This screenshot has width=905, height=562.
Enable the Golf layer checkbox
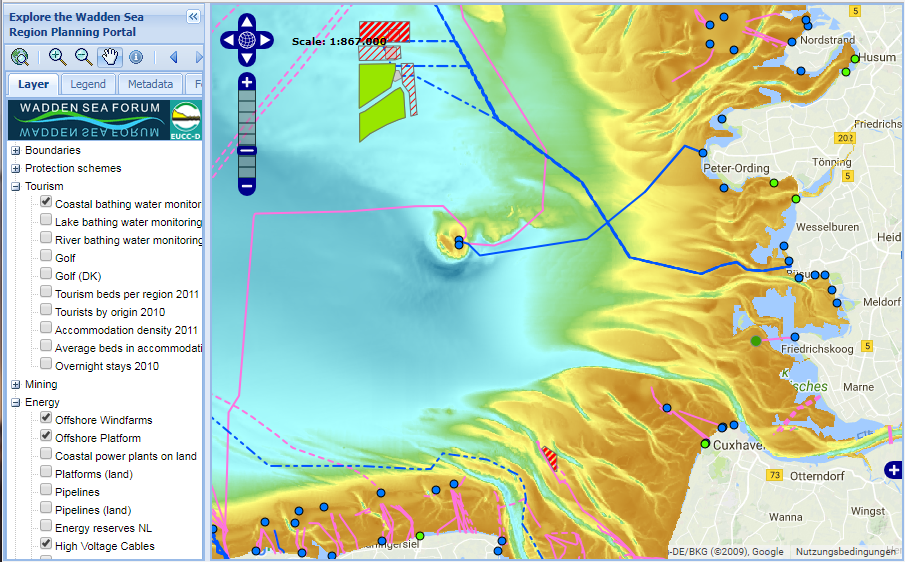46,257
